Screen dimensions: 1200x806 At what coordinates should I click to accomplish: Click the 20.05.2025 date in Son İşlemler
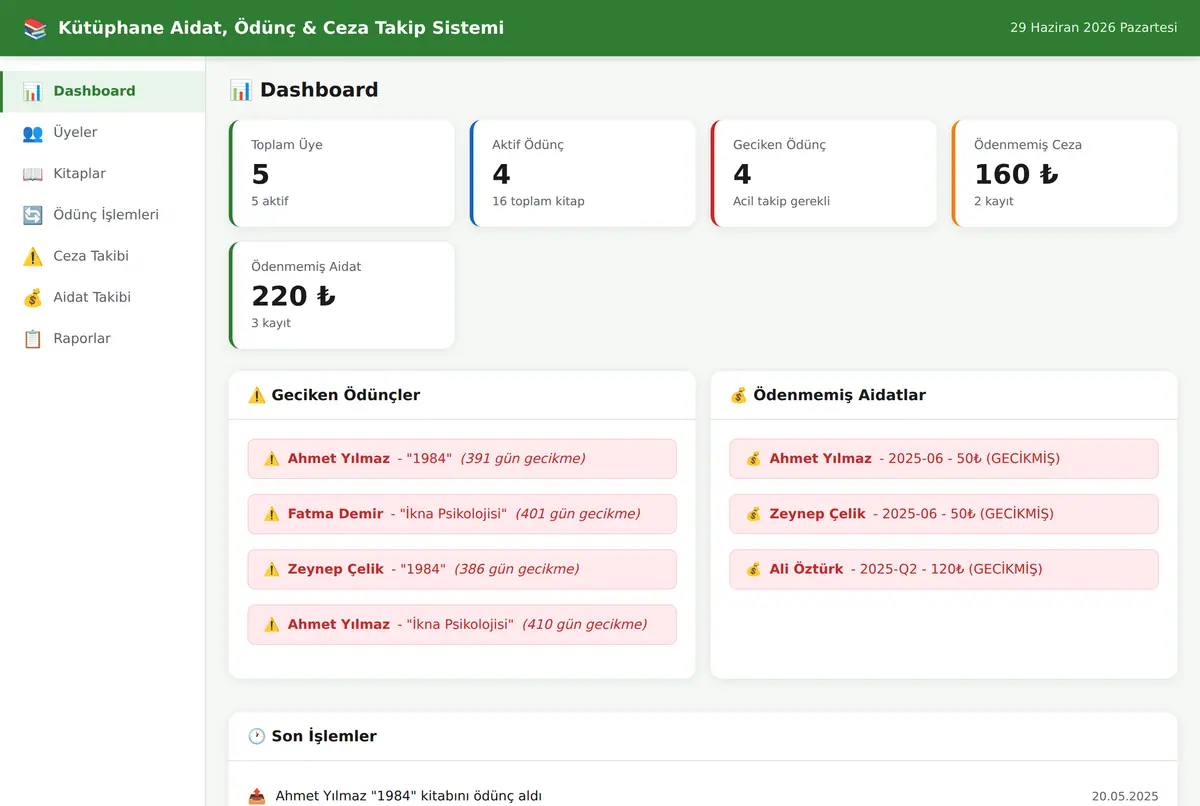click(1125, 797)
